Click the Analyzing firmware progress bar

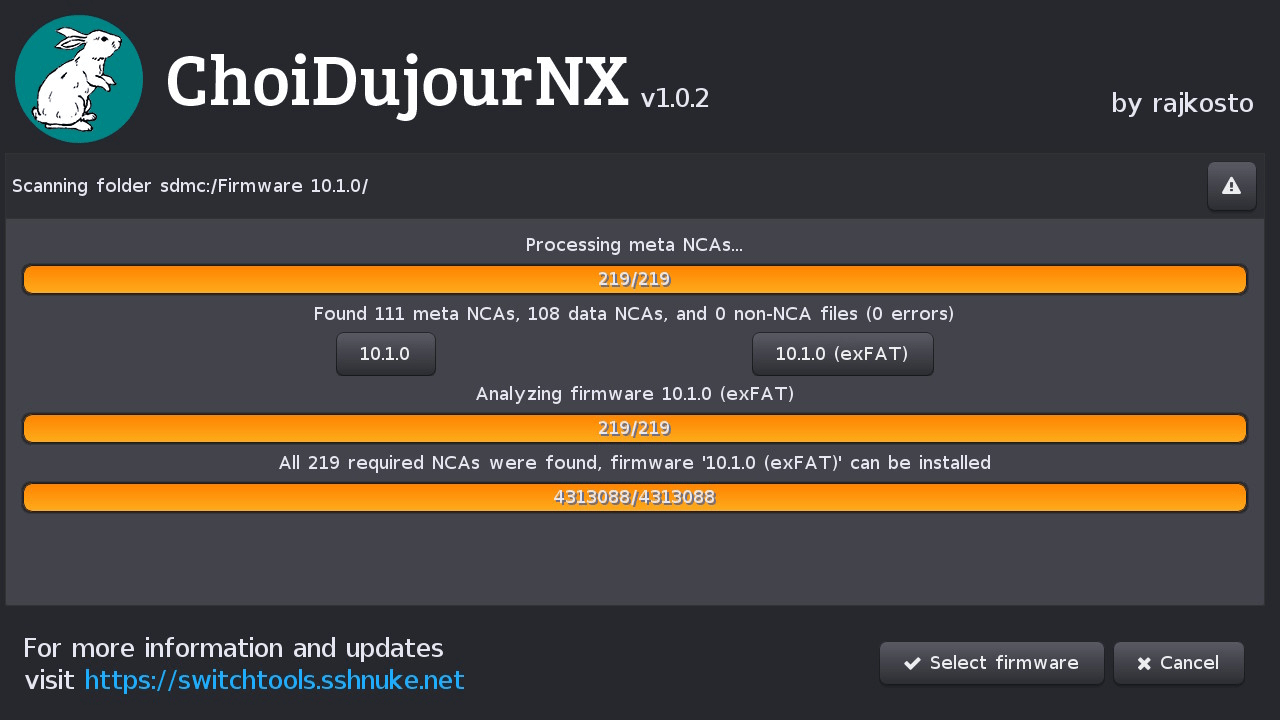(x=635, y=428)
